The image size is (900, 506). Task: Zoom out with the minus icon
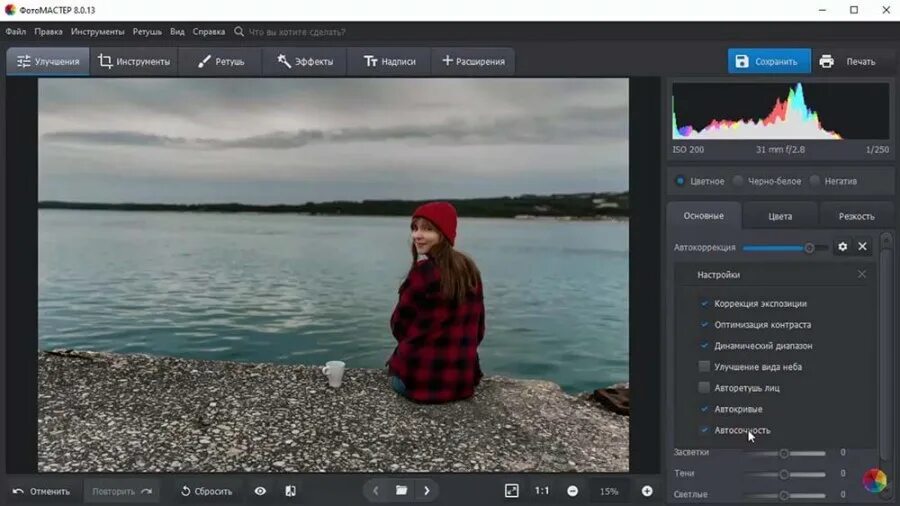pos(573,491)
